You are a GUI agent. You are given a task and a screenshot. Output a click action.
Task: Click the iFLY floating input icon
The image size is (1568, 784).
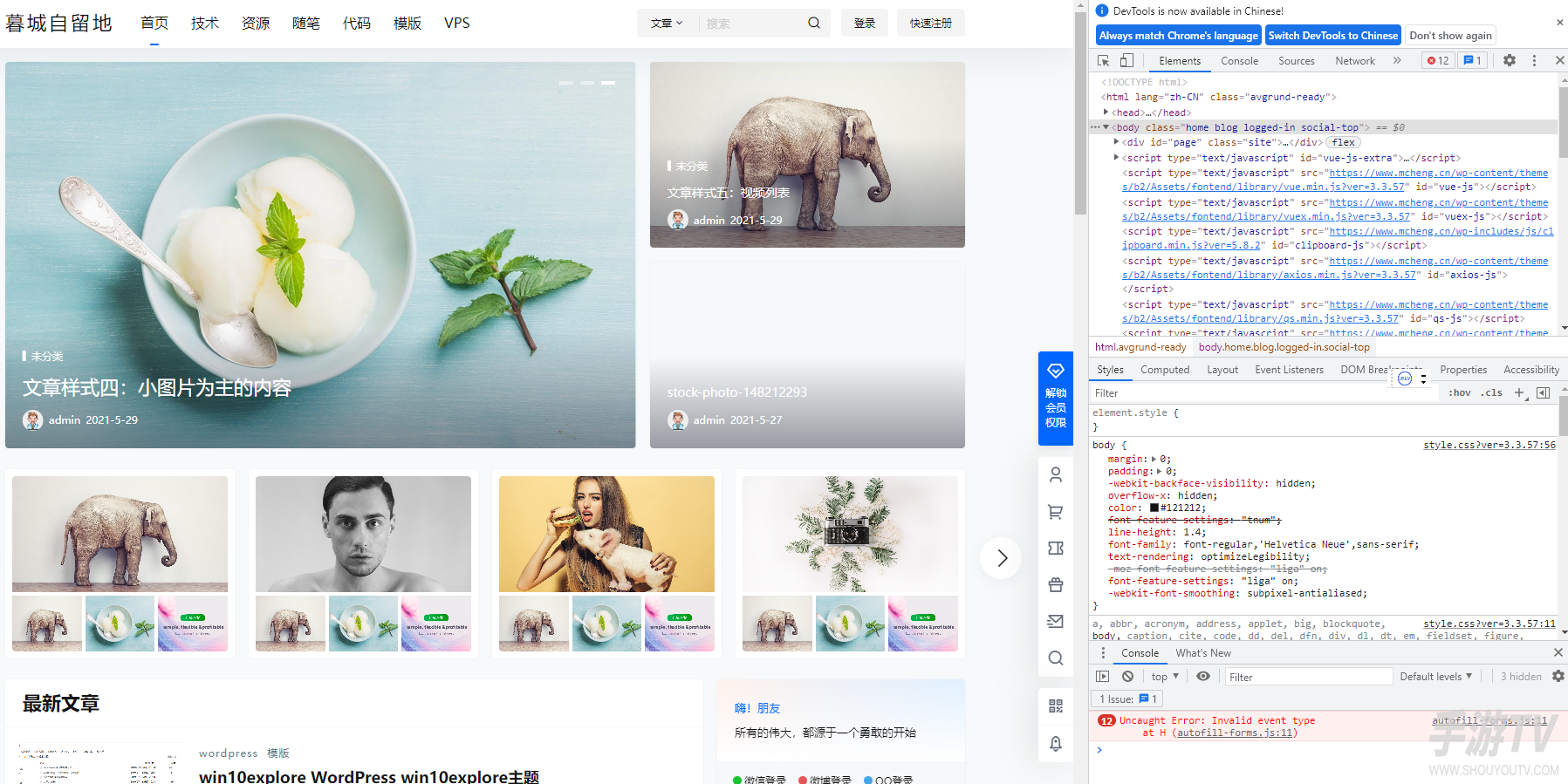click(1405, 378)
